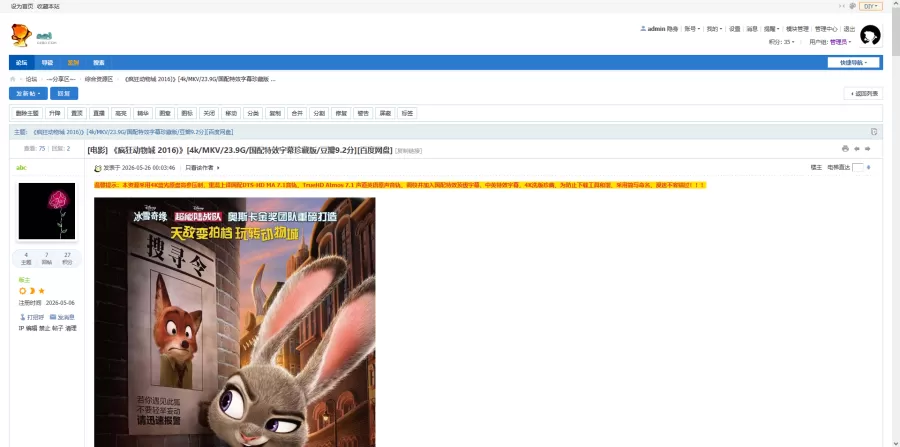900x447 pixels.
Task: Click the width toggle icon beside DIY
Action: pos(841,6)
